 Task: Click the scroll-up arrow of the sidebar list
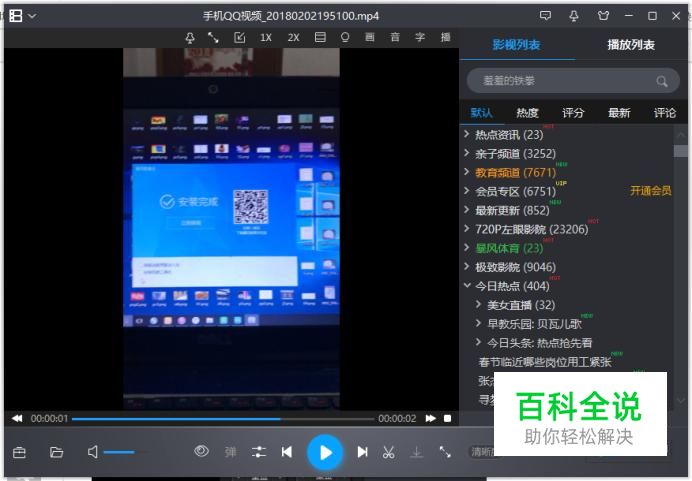(x=681, y=135)
